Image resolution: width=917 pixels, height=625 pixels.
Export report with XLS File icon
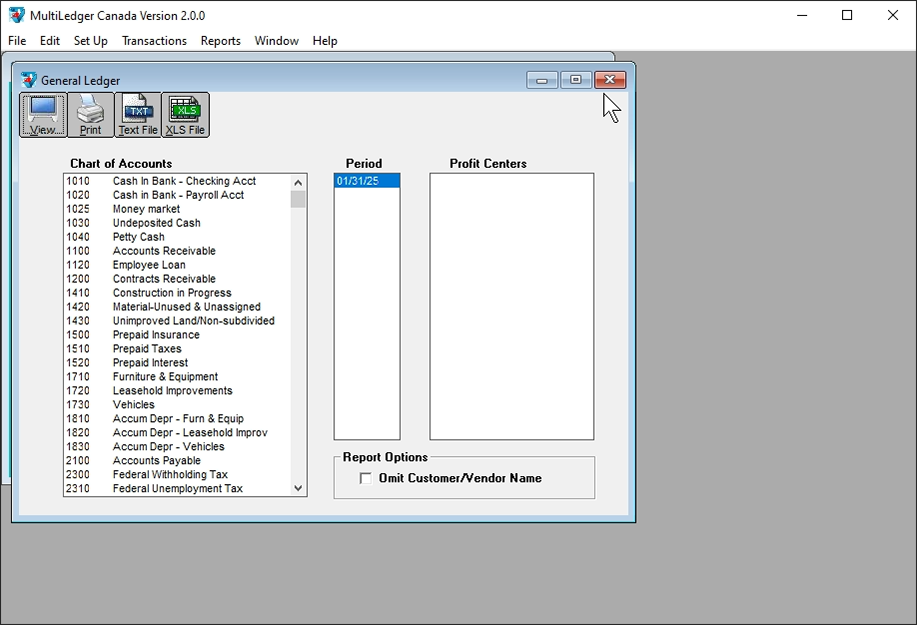[x=185, y=115]
